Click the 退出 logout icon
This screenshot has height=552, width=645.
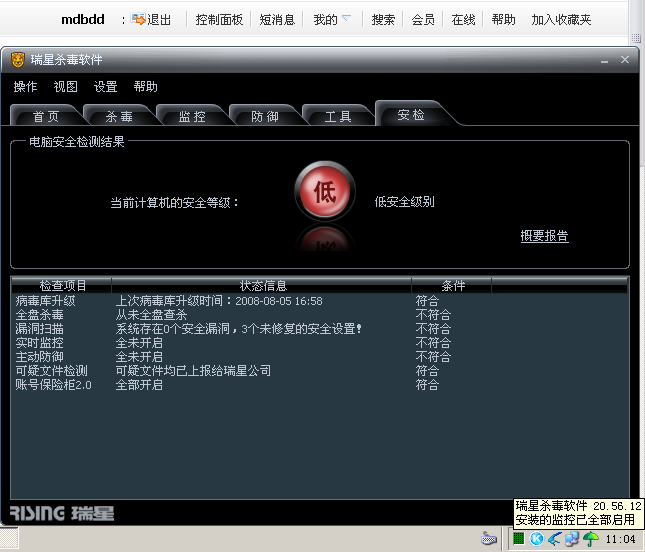point(138,19)
